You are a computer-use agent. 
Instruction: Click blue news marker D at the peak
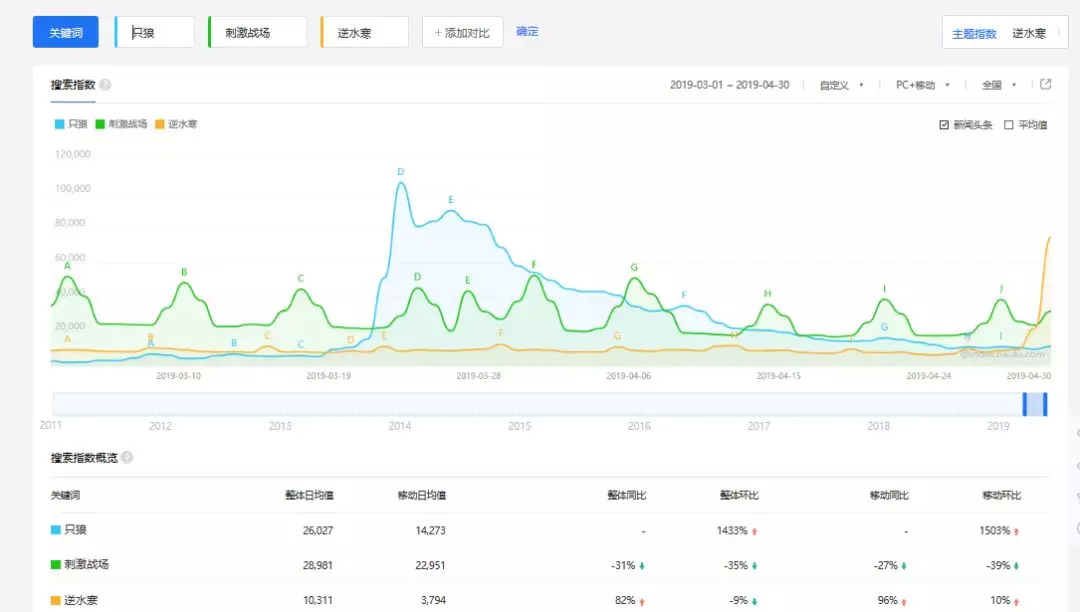(401, 172)
